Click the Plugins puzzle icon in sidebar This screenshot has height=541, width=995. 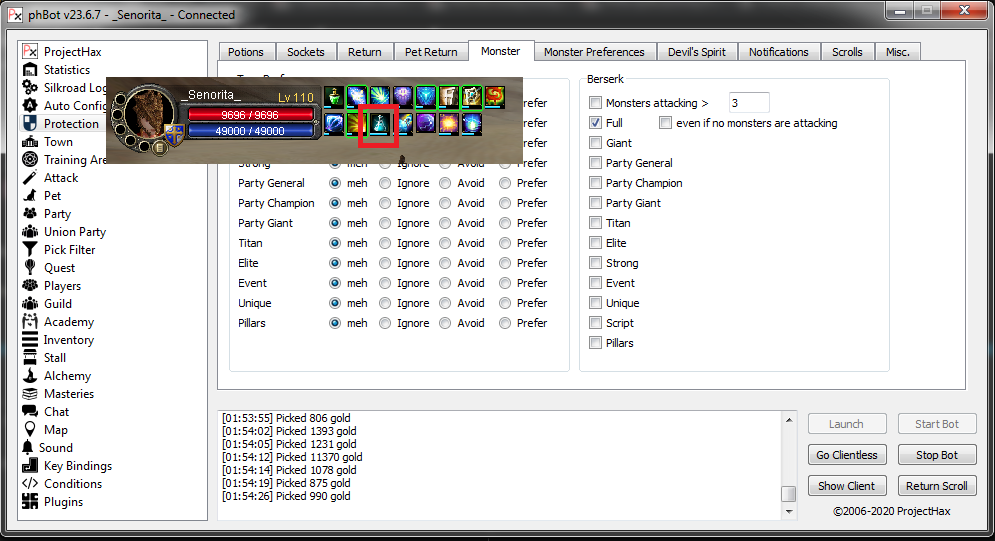point(30,502)
